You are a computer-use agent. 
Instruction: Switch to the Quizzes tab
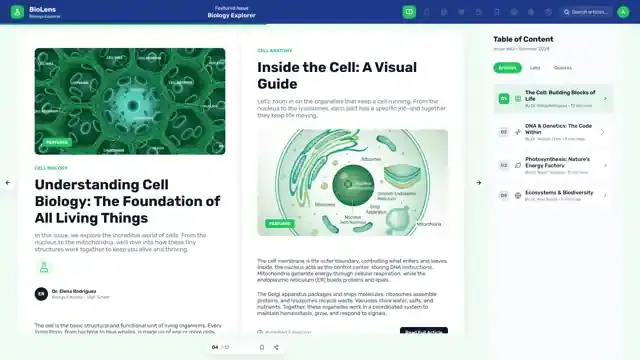[x=562, y=68]
